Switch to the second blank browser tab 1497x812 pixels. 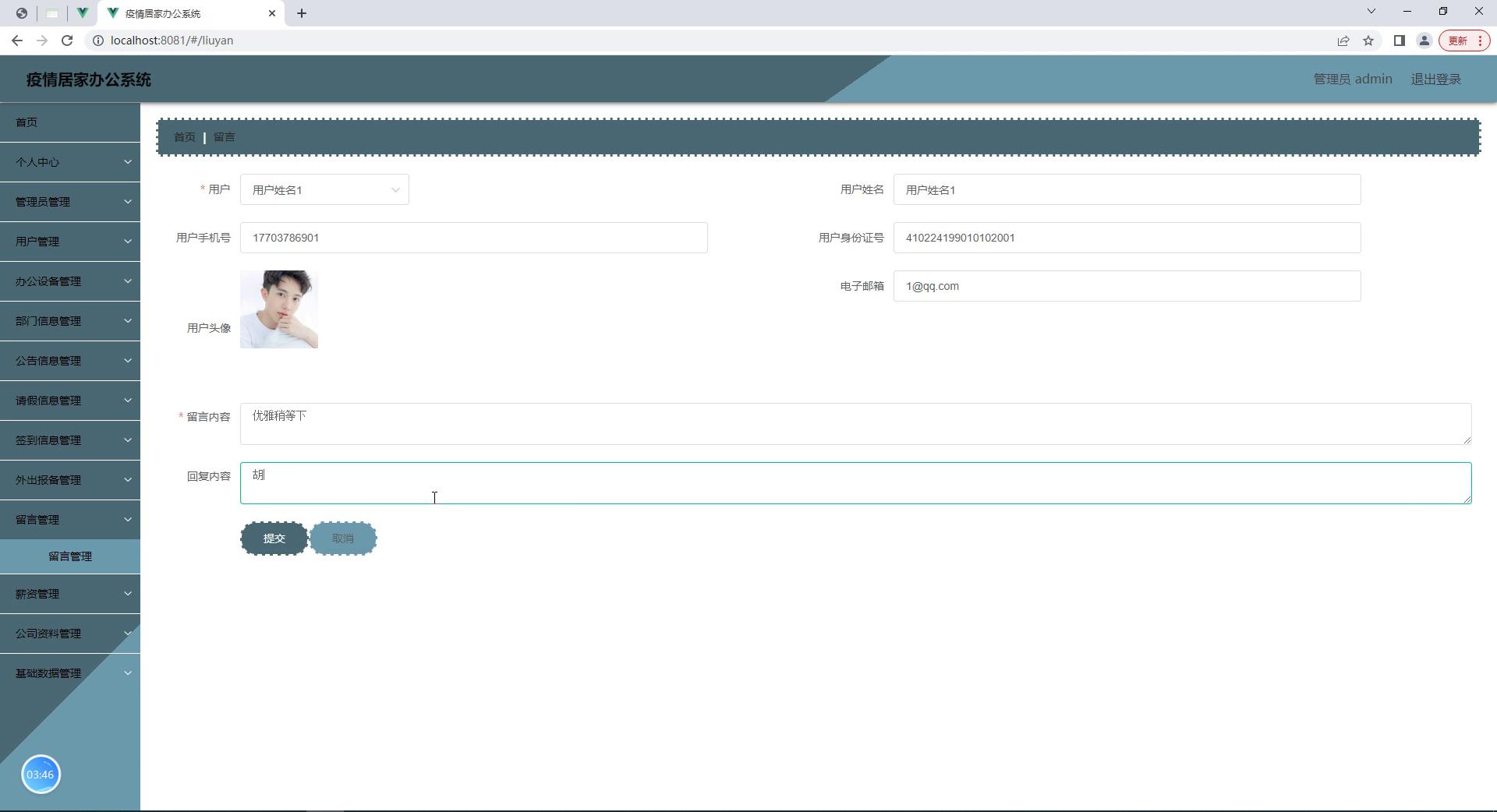tap(51, 13)
